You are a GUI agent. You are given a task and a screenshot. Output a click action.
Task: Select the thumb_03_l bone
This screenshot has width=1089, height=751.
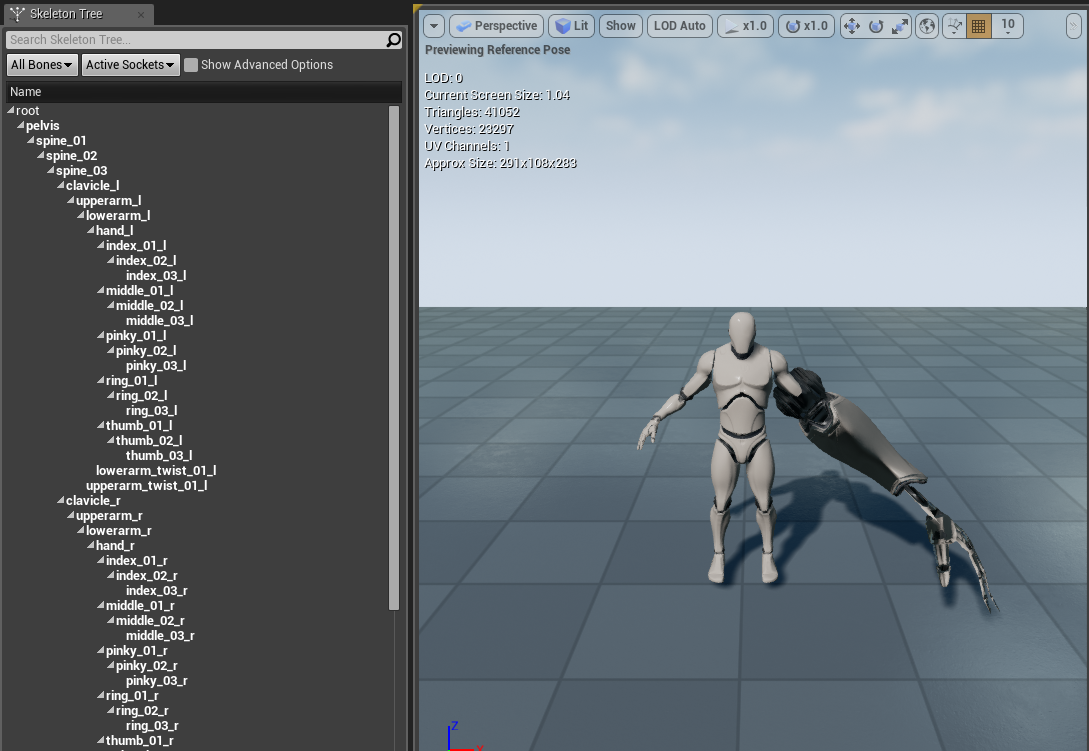pos(159,456)
